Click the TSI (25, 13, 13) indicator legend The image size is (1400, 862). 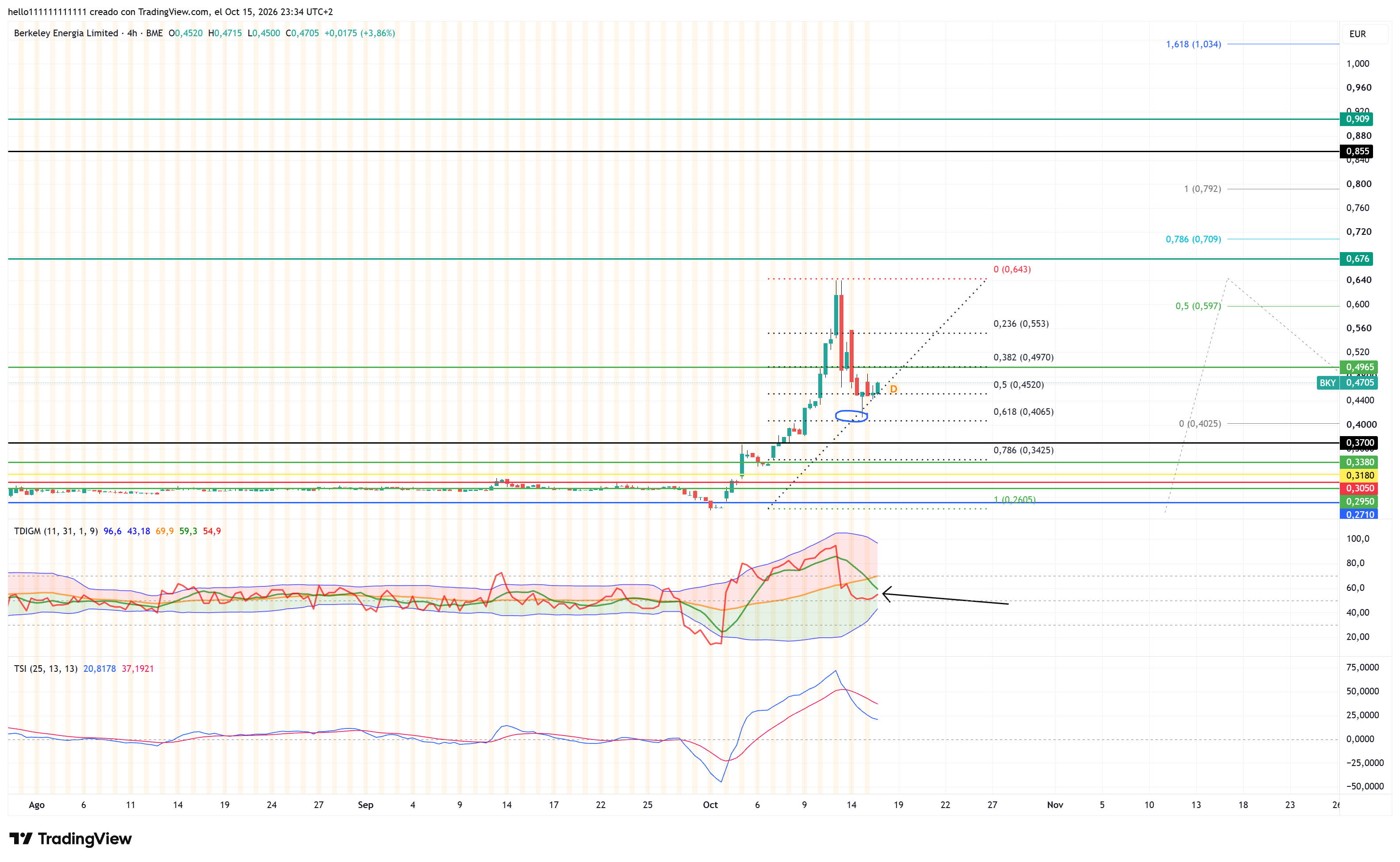[x=46, y=668]
